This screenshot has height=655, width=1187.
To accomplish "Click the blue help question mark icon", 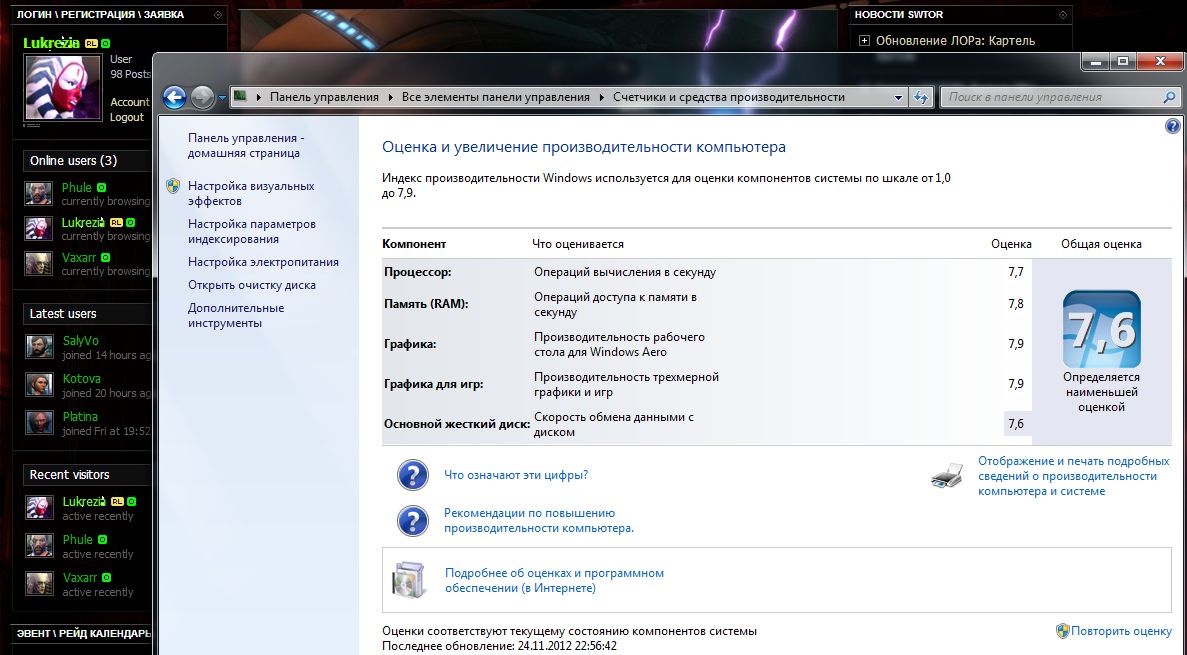I will pos(1172,127).
